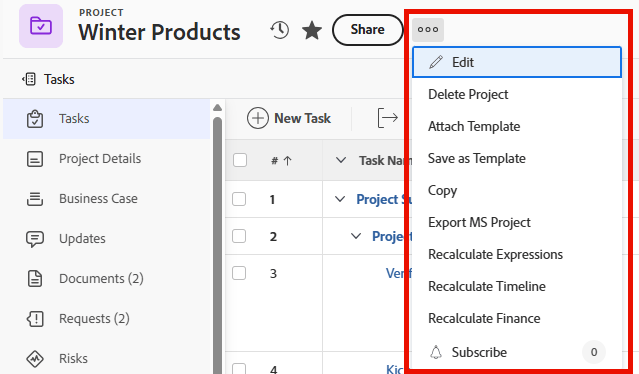
Task: Open Requests (2) section
Action: [x=106, y=319]
